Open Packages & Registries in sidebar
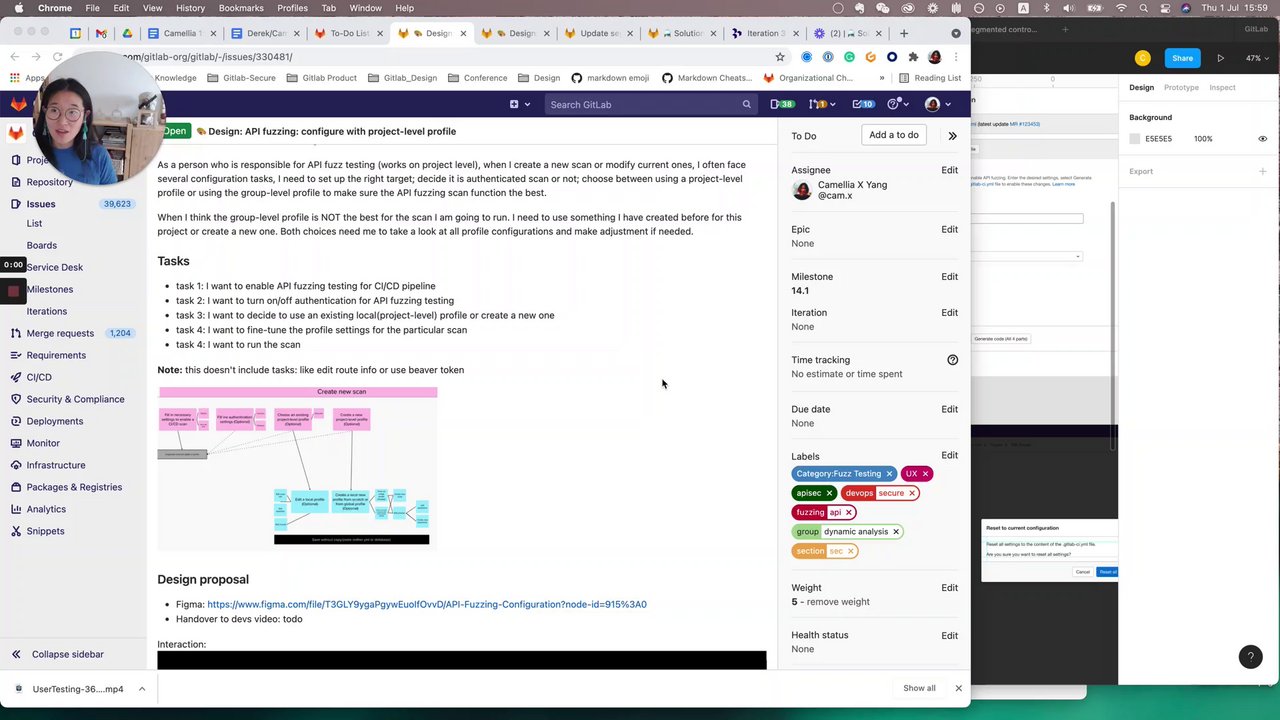The height and width of the screenshot is (720, 1280). tap(74, 487)
